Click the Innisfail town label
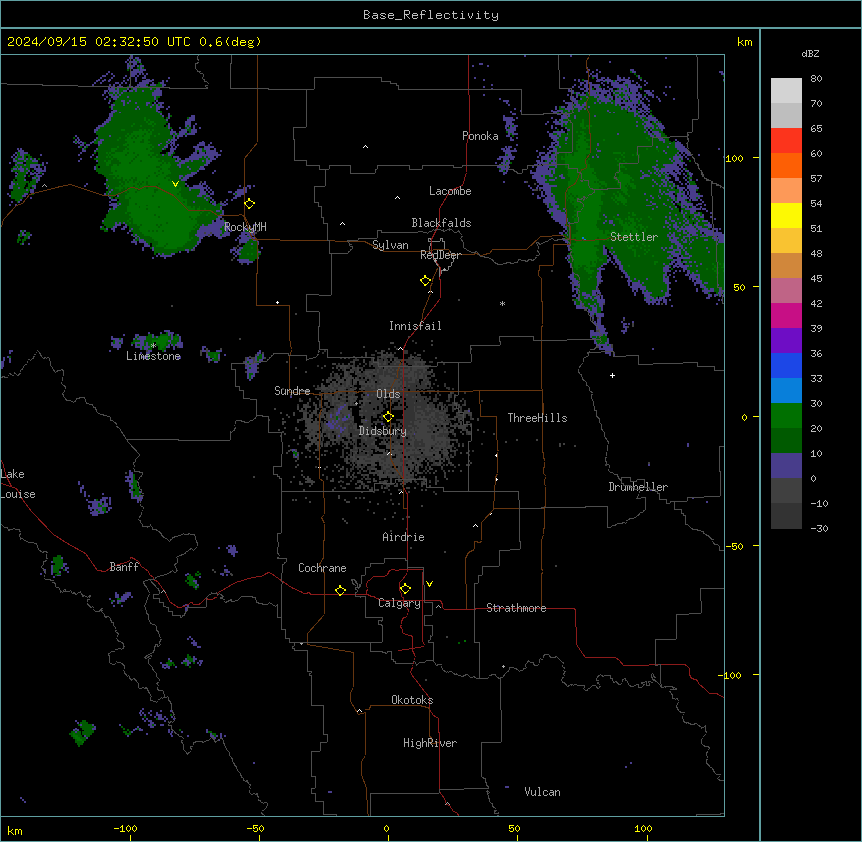862x842 pixels. coord(415,326)
